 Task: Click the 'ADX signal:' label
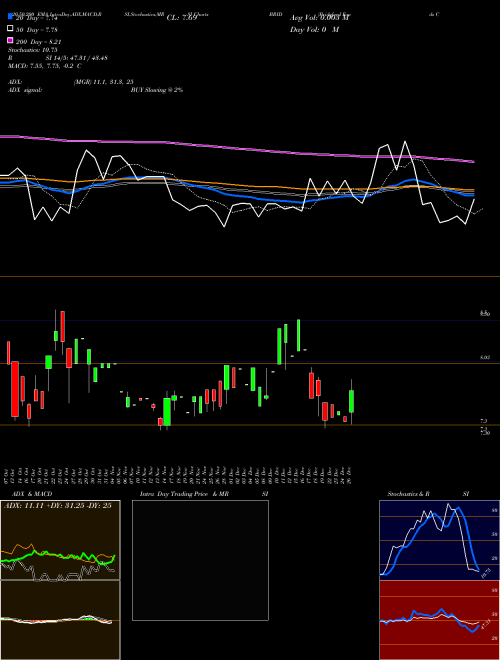click(x=25, y=90)
